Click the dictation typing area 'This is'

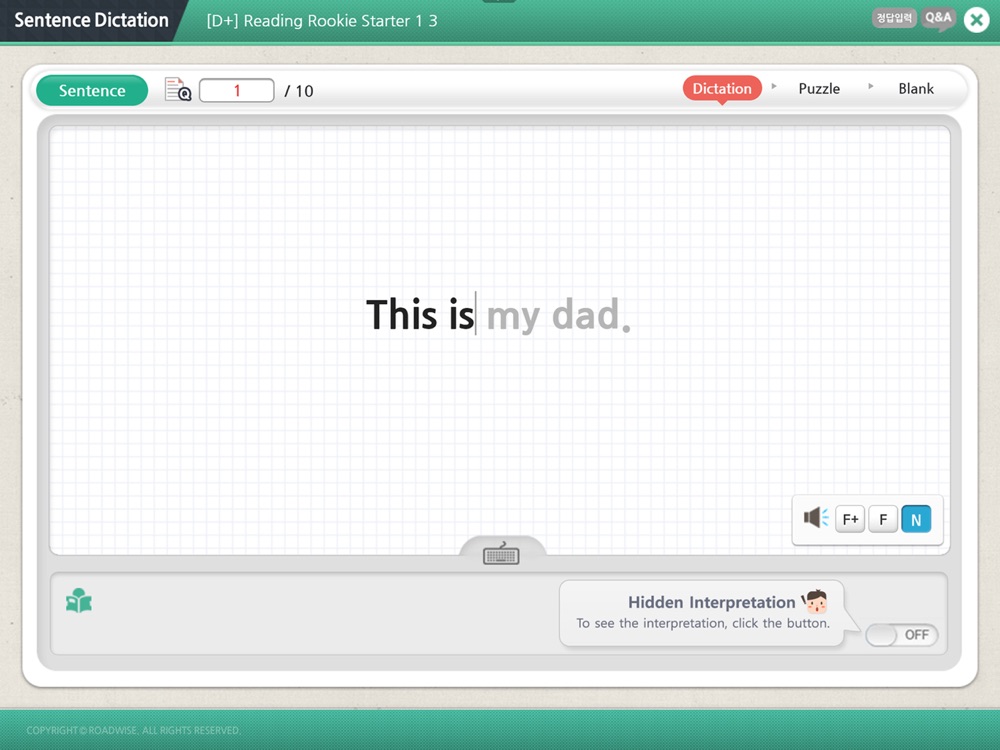(420, 314)
